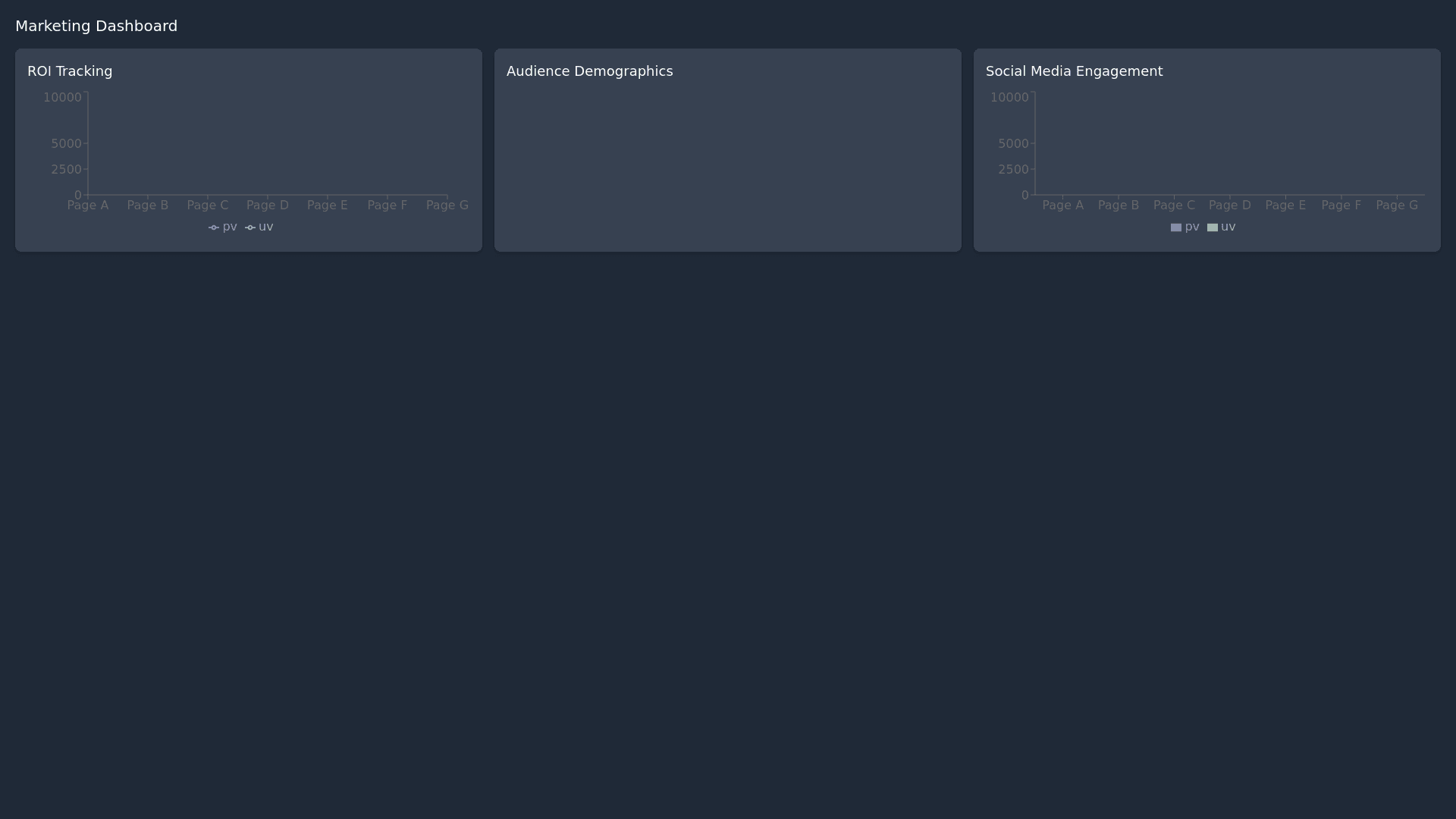Open the Marketing Dashboard heading

[x=96, y=26]
